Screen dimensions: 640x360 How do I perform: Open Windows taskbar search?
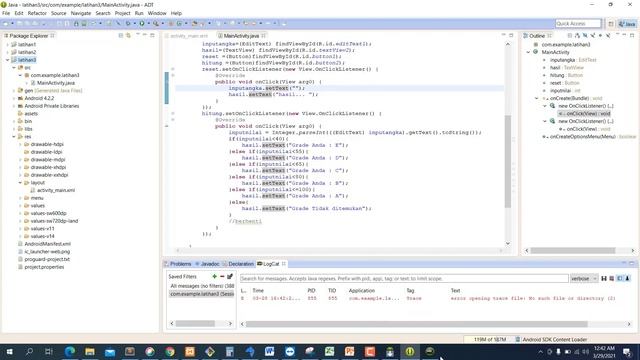(29, 351)
